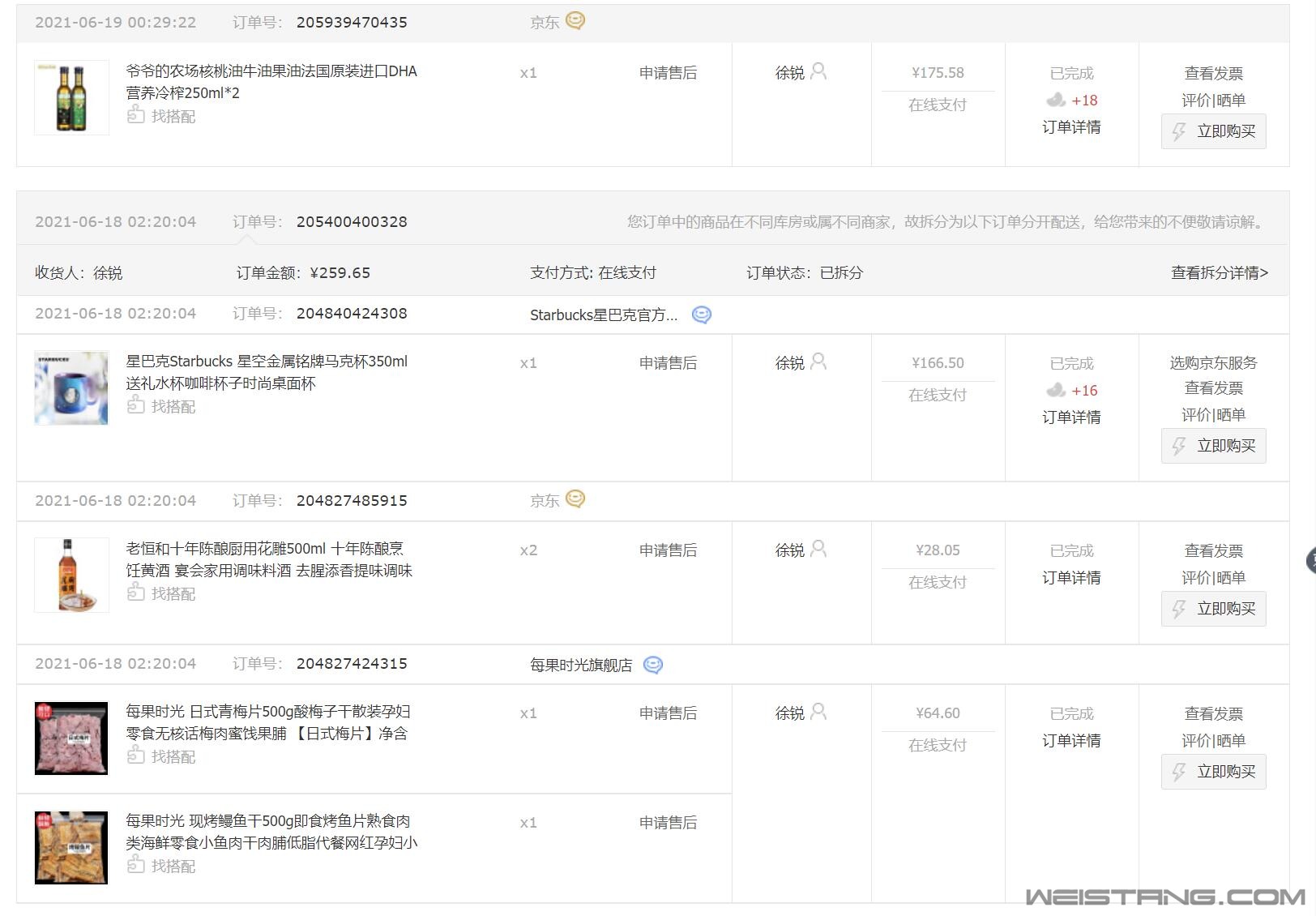The height and width of the screenshot is (916, 1316).
Task: Apply 申请售后 for walnut oil item
Action: click(x=668, y=73)
